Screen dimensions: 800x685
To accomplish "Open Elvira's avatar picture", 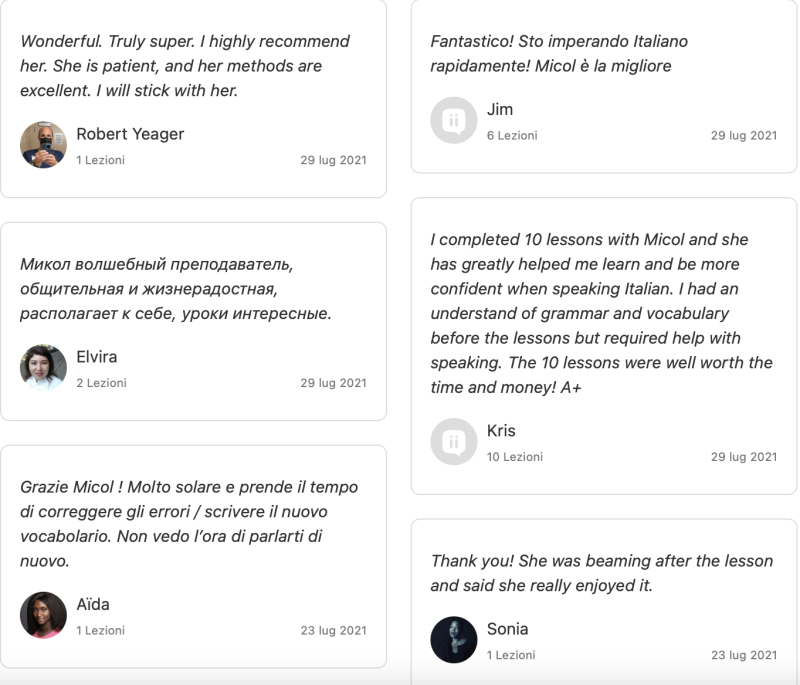I will pos(43,368).
